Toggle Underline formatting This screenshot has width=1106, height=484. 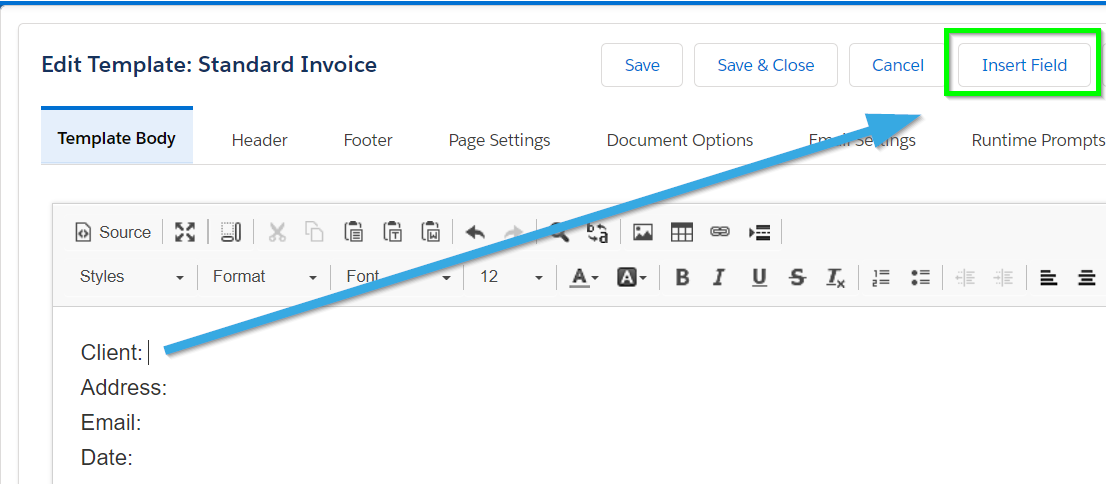tap(759, 277)
